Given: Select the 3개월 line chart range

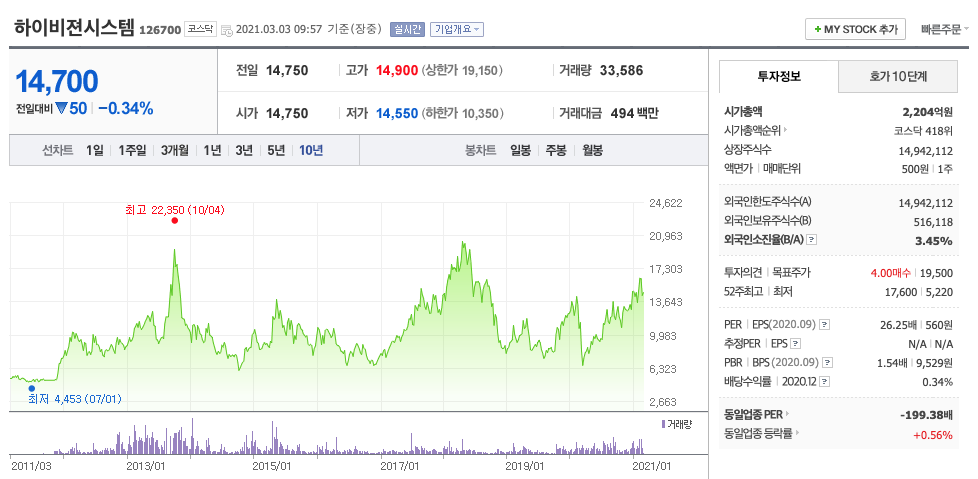Looking at the screenshot, I should click(175, 150).
